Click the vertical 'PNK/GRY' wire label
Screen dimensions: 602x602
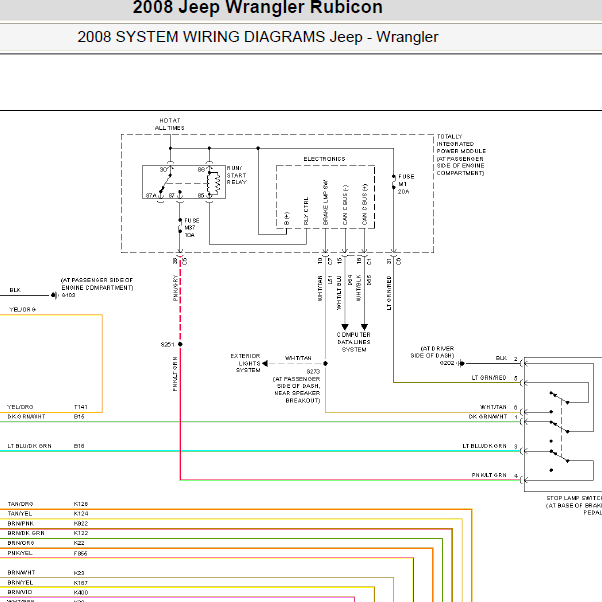point(175,288)
